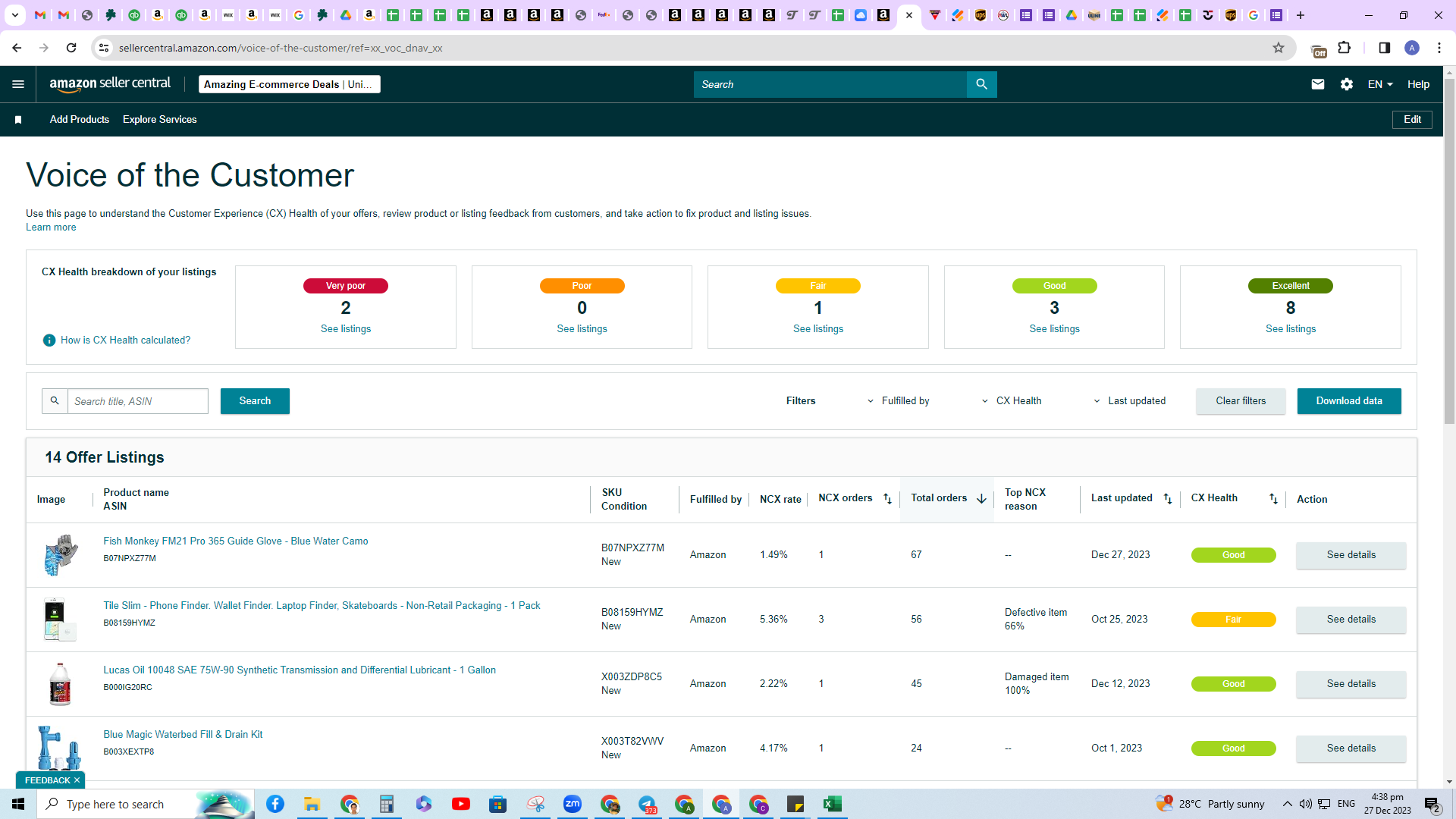Open Add Products menu item
Viewport: 1456px width, 819px height.
coord(80,120)
